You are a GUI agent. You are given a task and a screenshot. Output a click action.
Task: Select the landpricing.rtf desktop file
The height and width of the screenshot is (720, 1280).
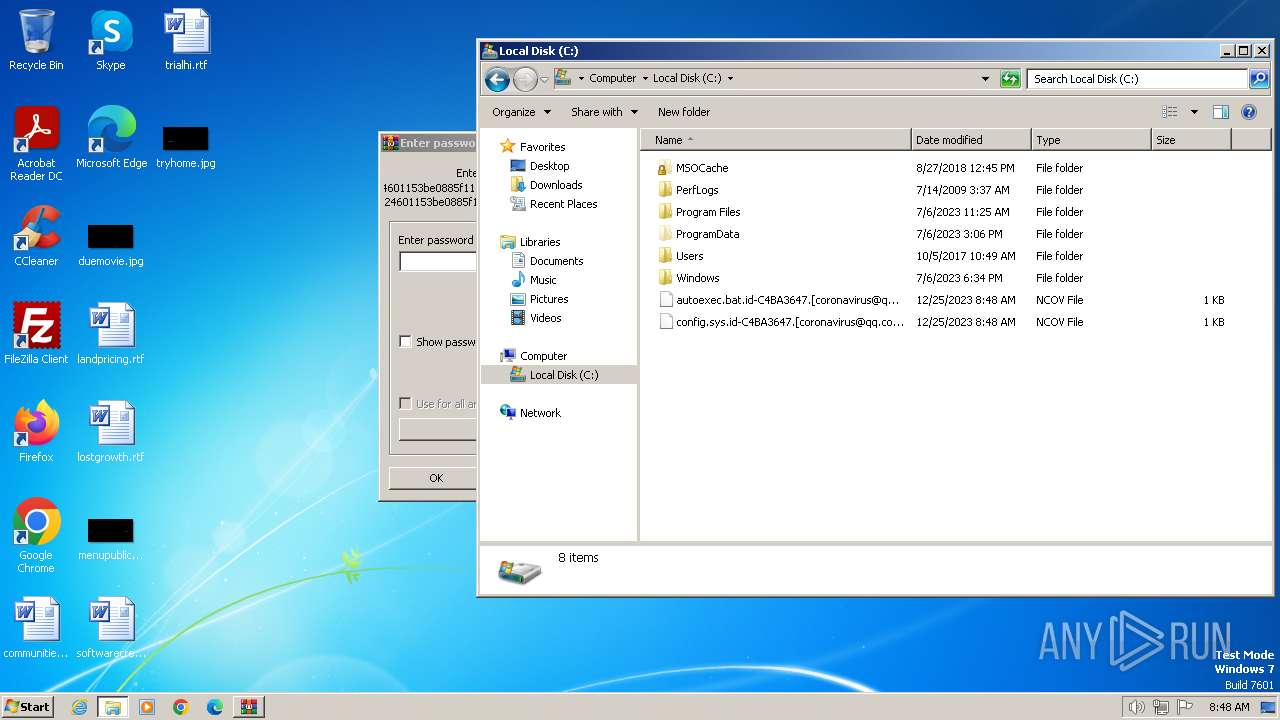[x=110, y=334]
